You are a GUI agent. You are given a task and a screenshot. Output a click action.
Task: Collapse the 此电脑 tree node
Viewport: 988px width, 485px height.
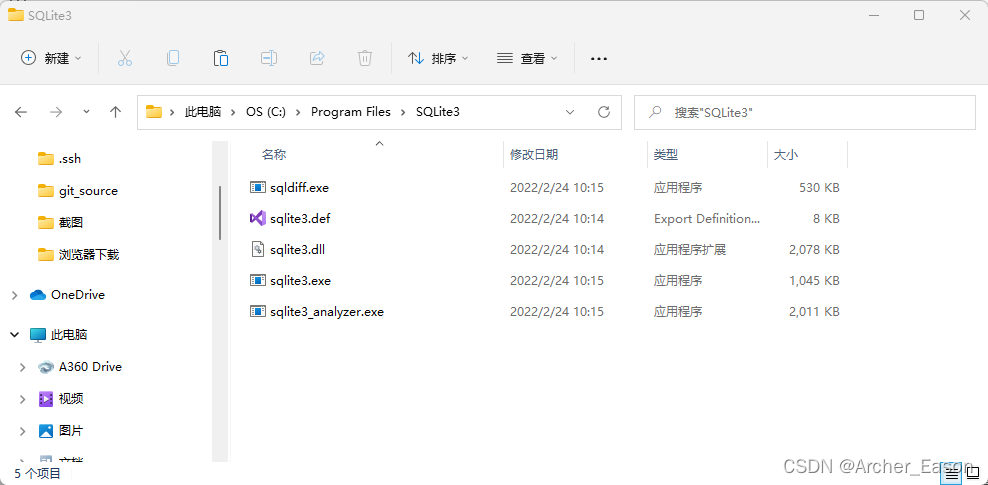[14, 335]
